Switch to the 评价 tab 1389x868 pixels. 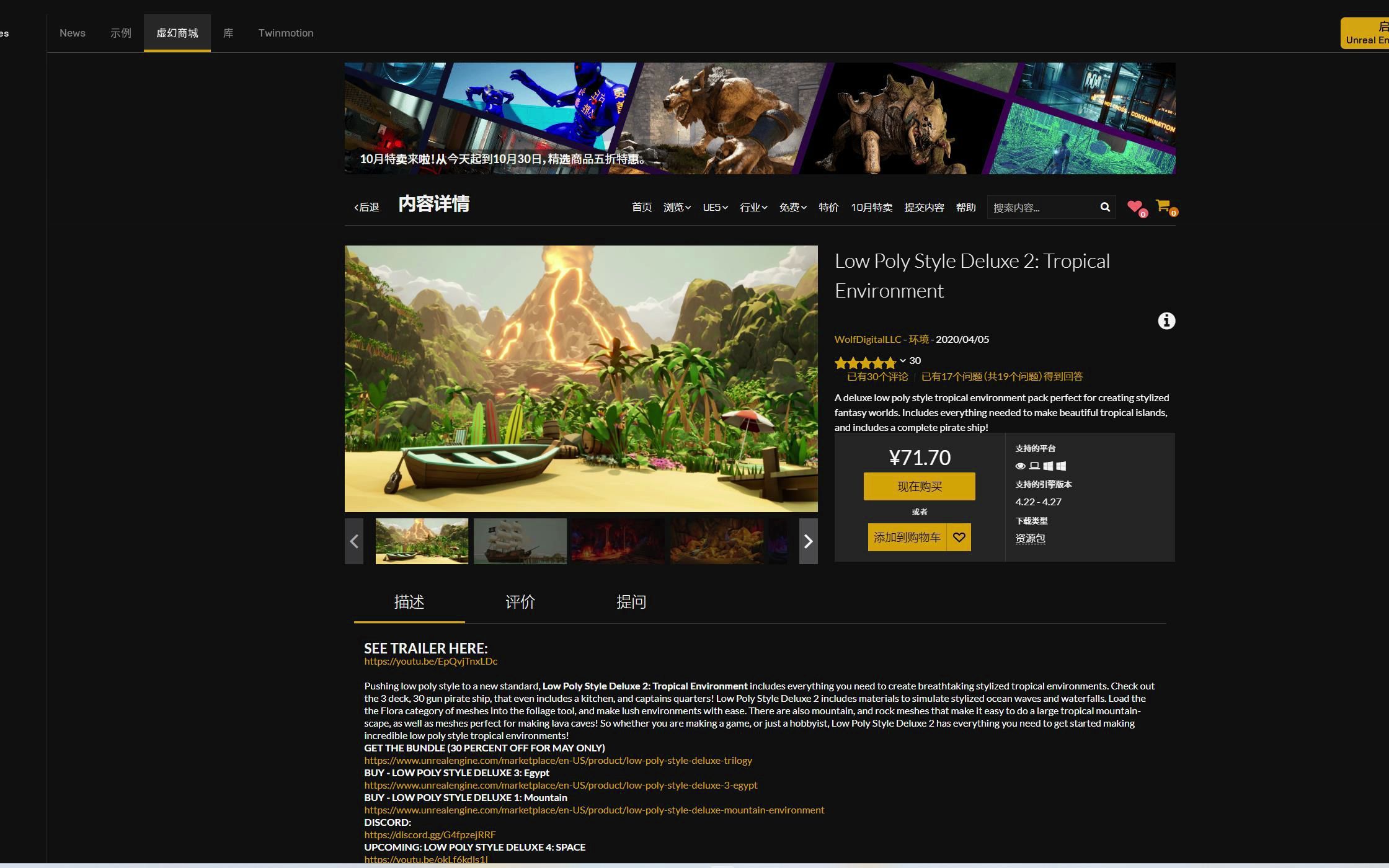tap(520, 601)
